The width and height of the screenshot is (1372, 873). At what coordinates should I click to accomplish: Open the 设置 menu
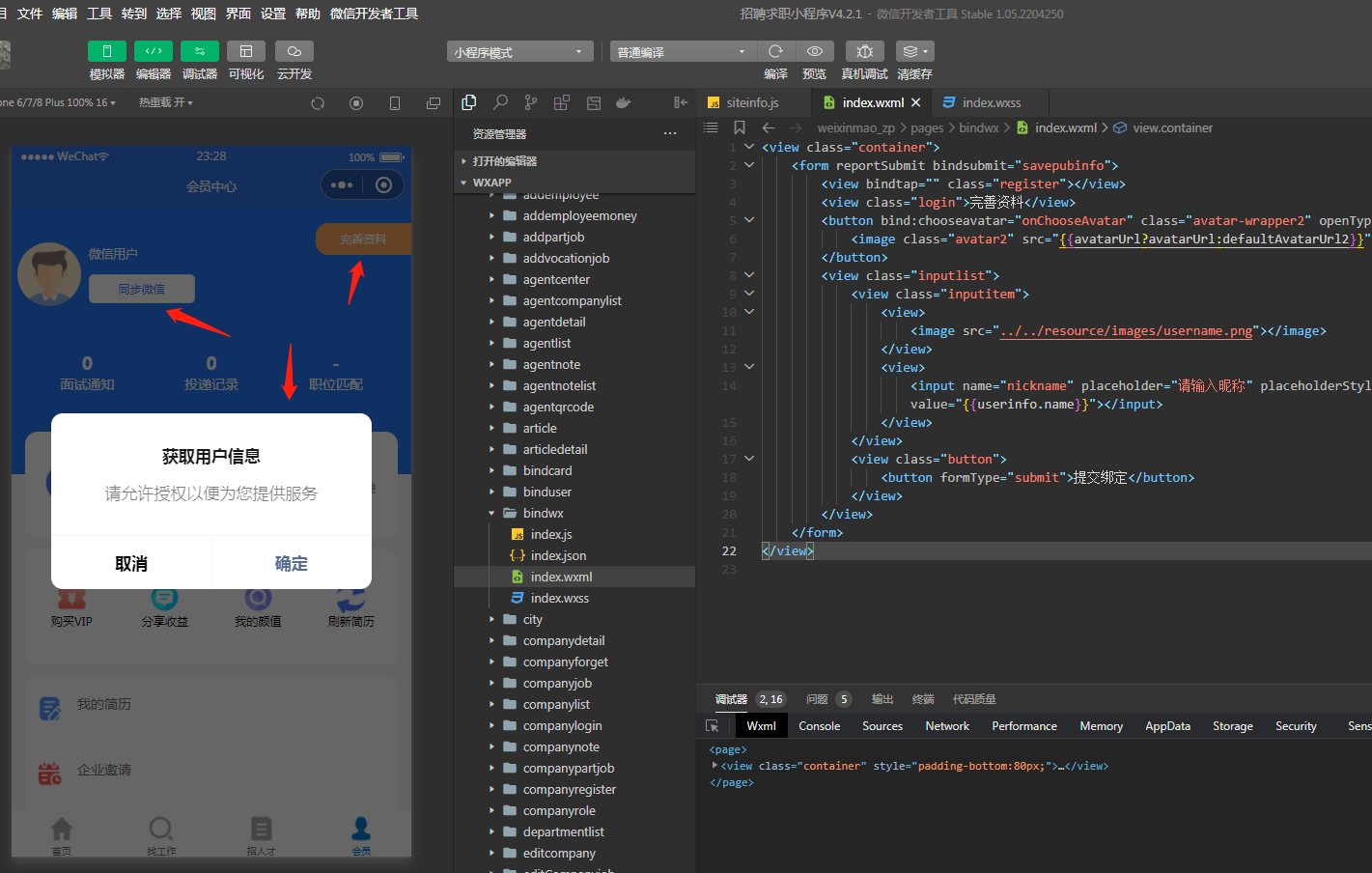pos(273,14)
